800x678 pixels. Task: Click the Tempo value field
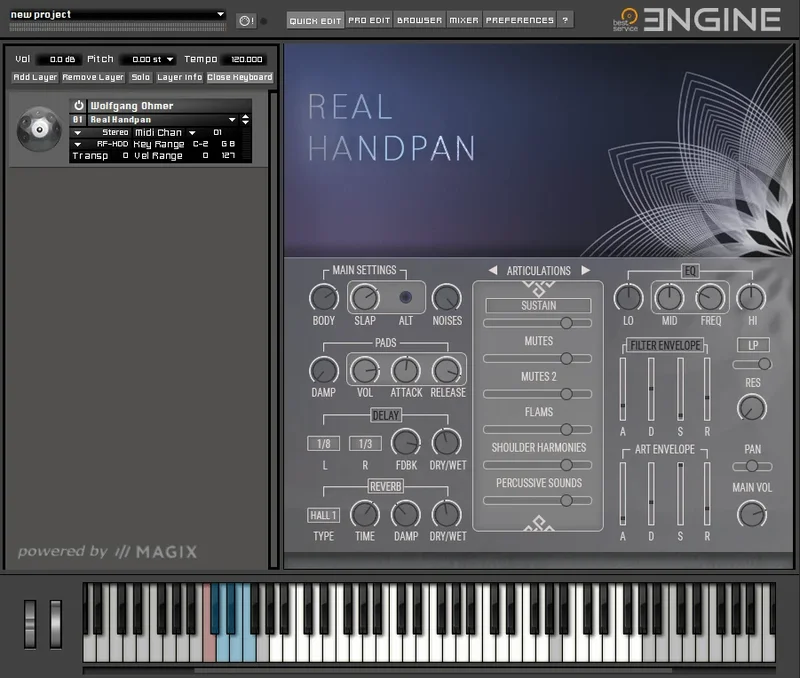[246, 60]
